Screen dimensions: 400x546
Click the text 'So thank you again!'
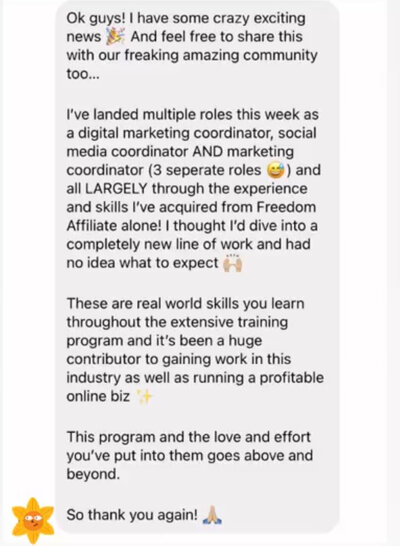coord(132,515)
